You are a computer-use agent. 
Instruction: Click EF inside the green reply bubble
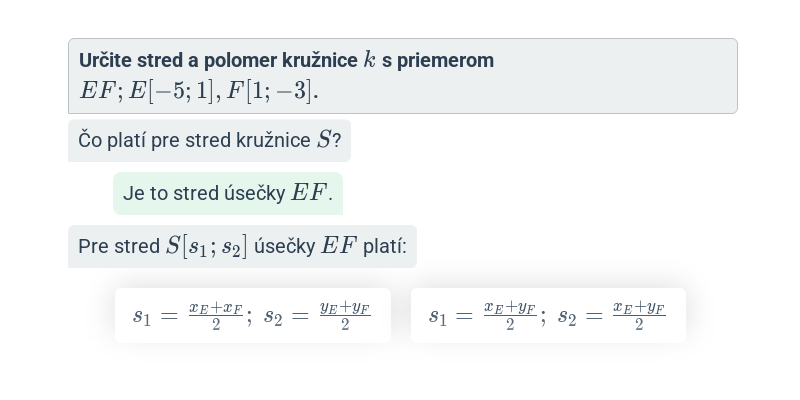[309, 193]
